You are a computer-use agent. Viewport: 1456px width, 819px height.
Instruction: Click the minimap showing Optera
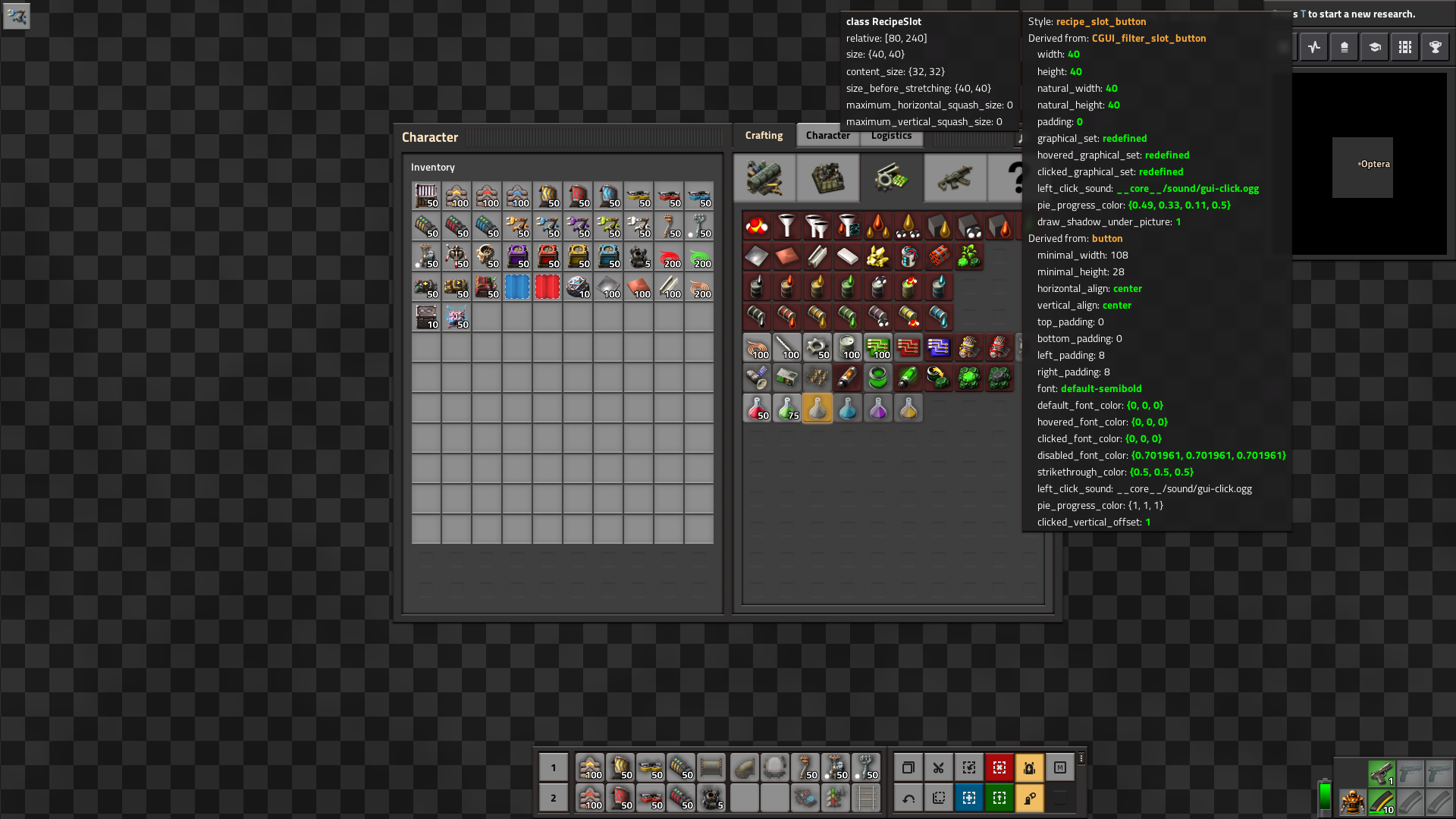1370,164
